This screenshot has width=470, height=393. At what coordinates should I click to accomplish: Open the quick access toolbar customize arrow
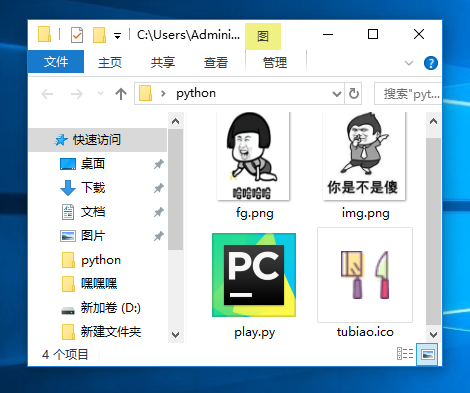pos(117,36)
